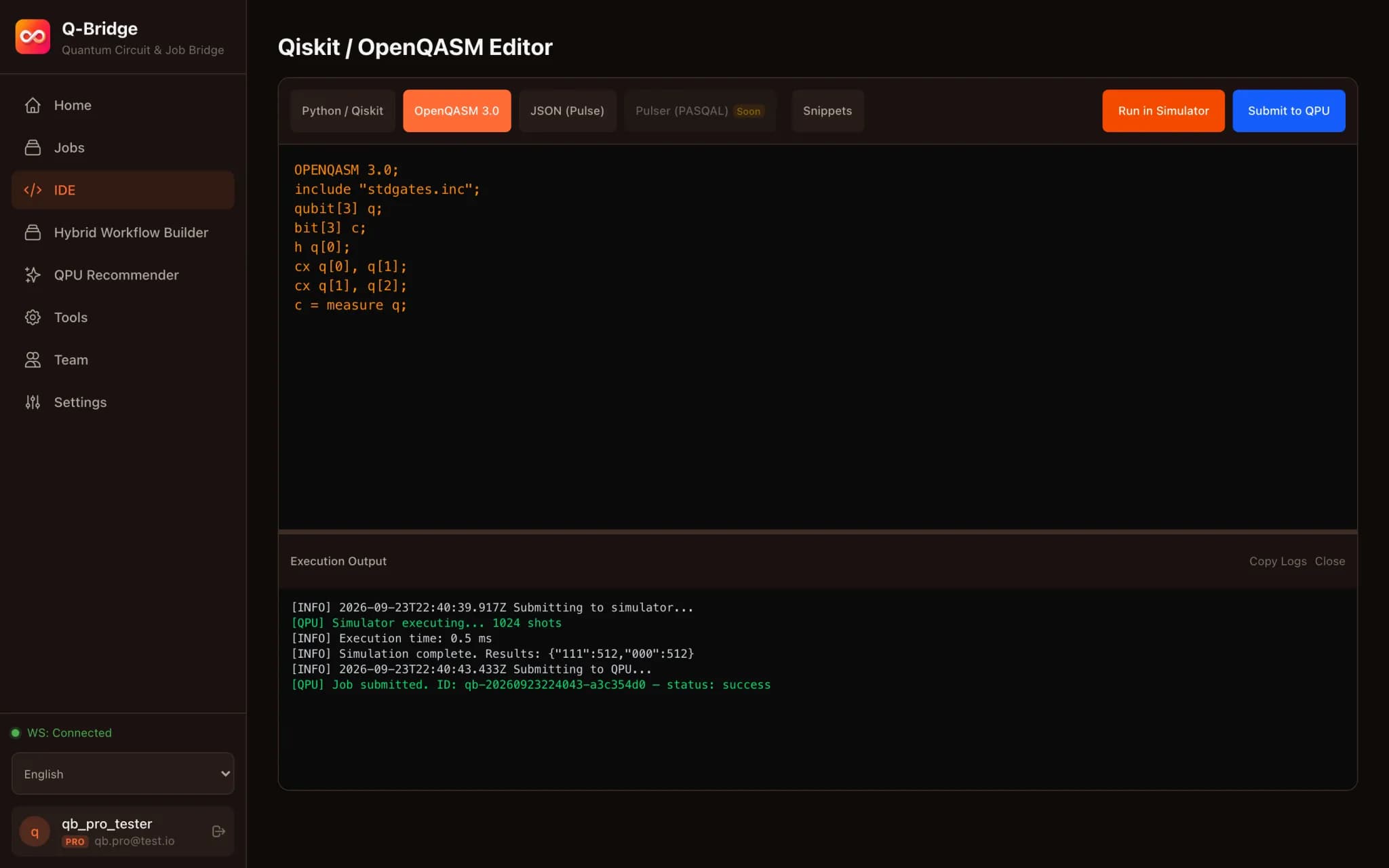Click the 'Simulation complete. Results' log line
This screenshot has height=868, width=1389.
492,654
